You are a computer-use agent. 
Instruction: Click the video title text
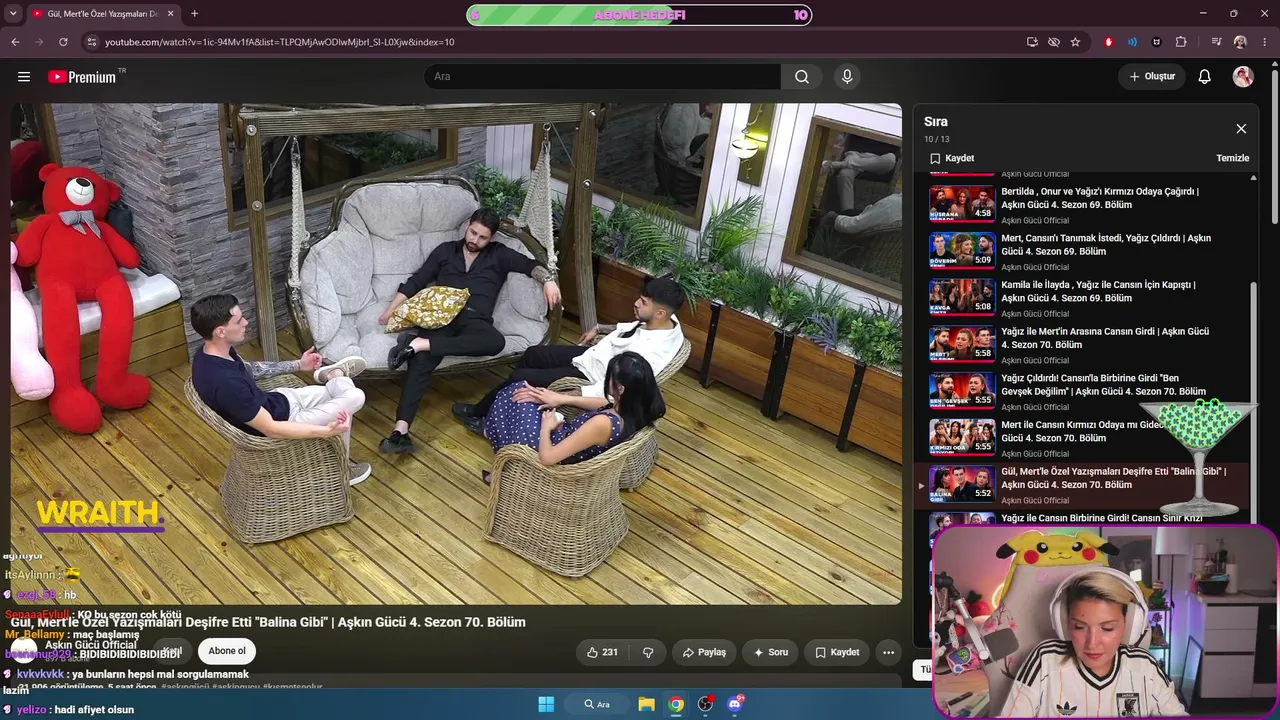click(268, 622)
